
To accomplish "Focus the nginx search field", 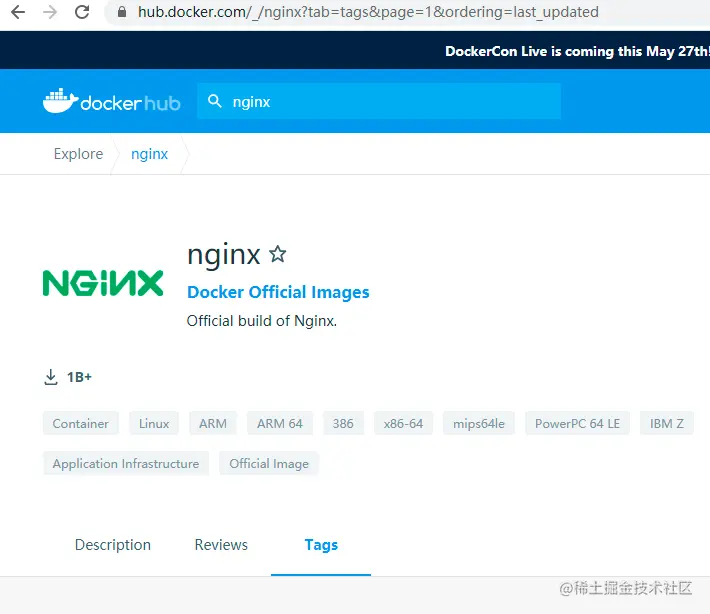I will pyautogui.click(x=379, y=101).
